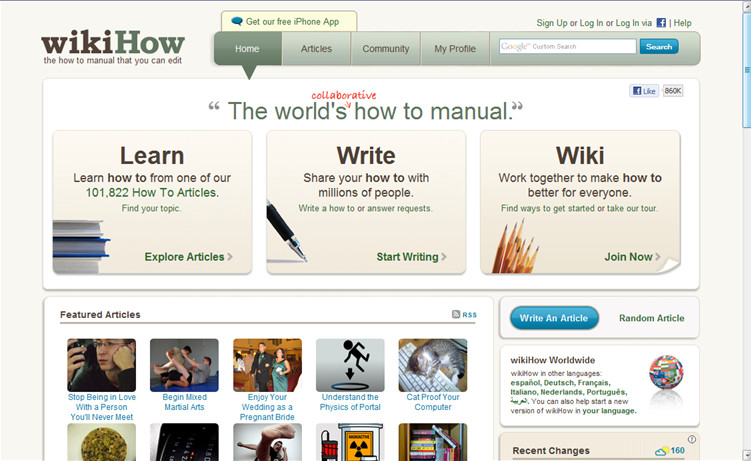Click the globe flags Worldwide icon
Viewport: 751px width, 461px height.
666,374
